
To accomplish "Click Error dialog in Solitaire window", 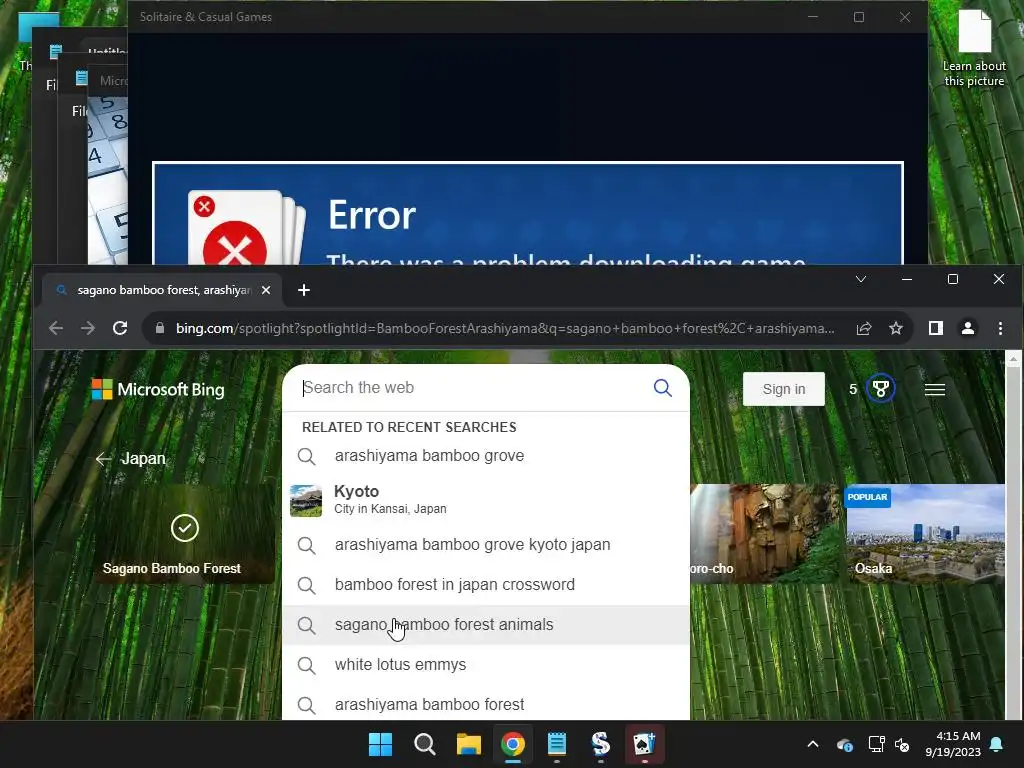I will 528,214.
